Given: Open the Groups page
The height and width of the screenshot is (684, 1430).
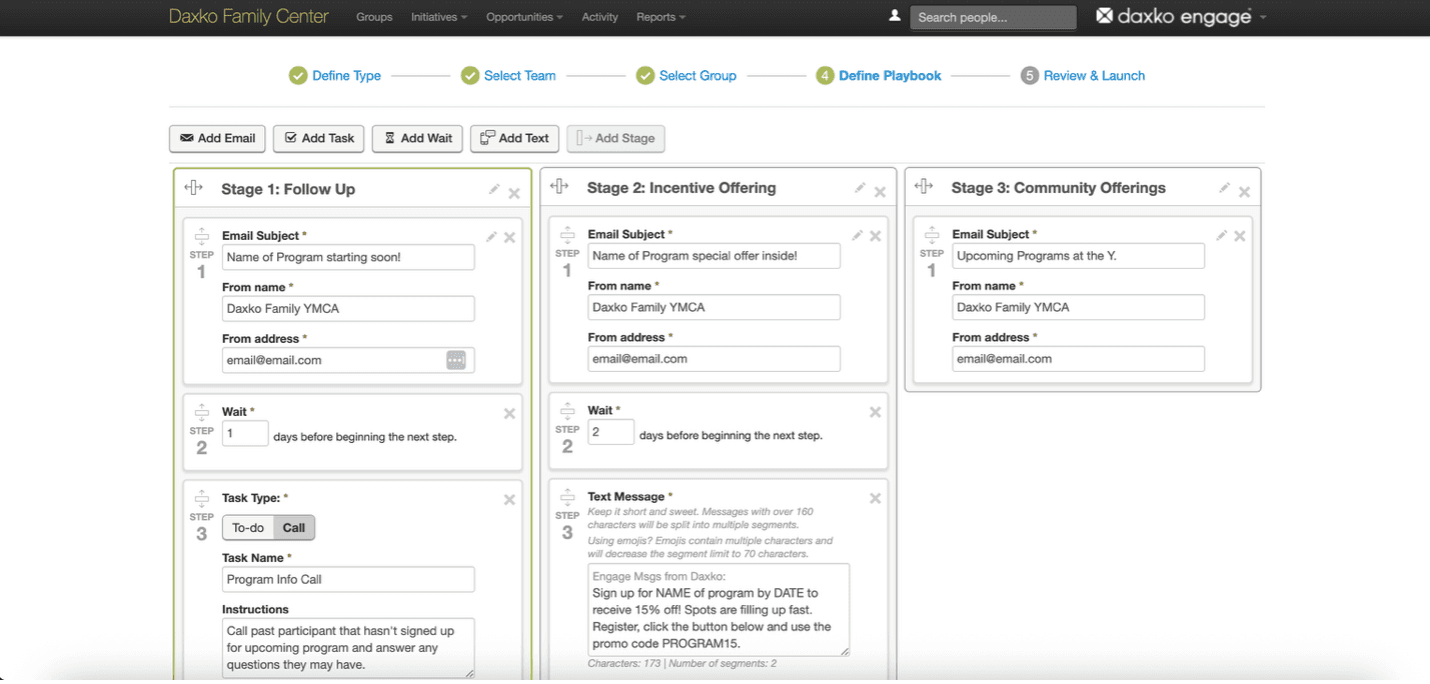Looking at the screenshot, I should pyautogui.click(x=374, y=17).
